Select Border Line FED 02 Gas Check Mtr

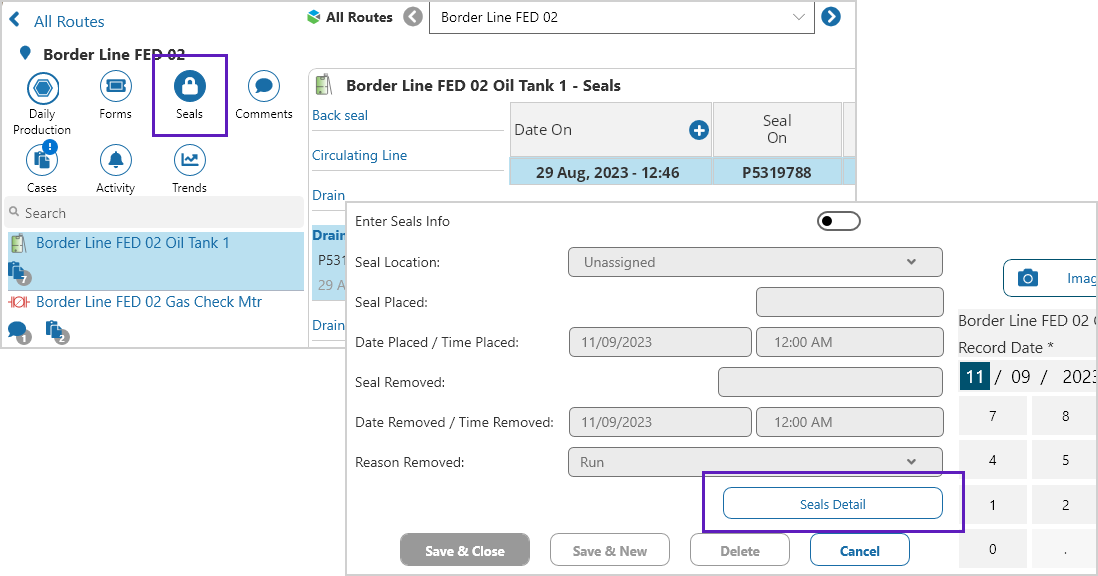pos(149,302)
